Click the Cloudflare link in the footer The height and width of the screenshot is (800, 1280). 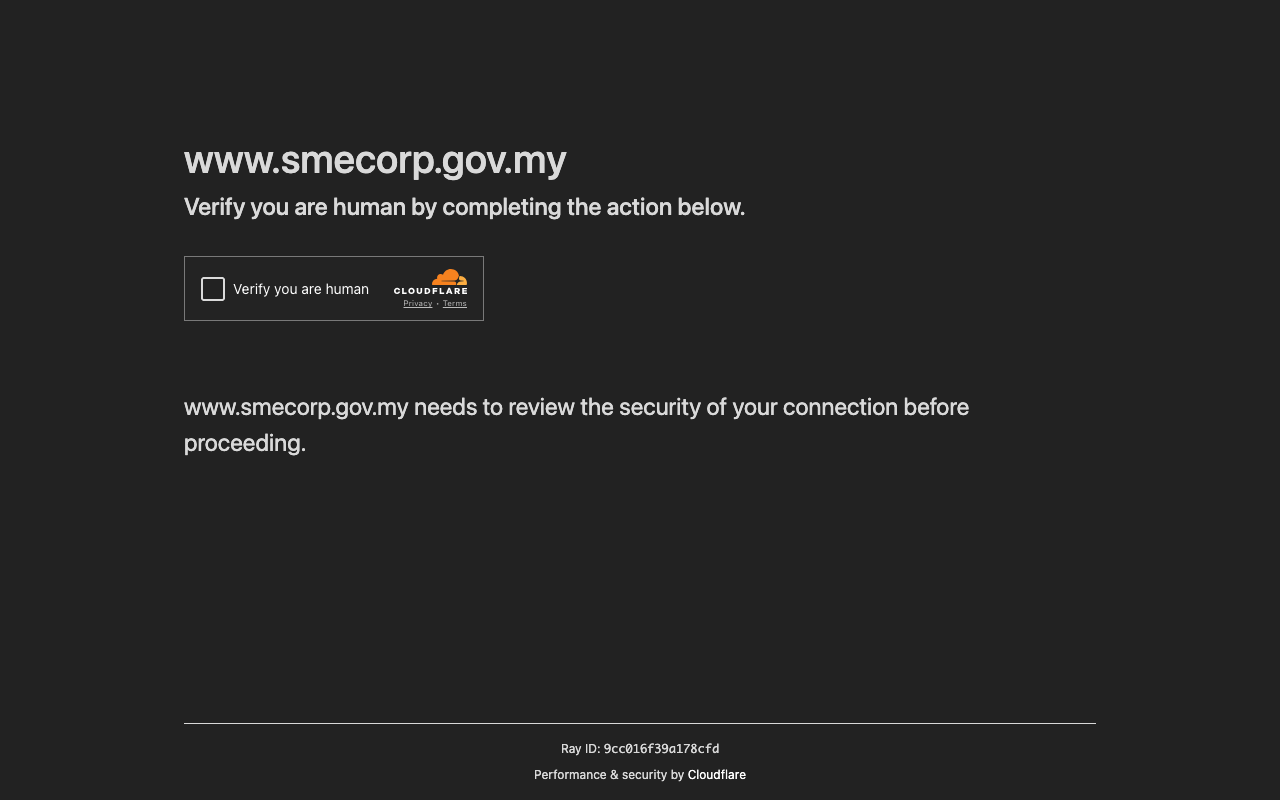tap(716, 774)
